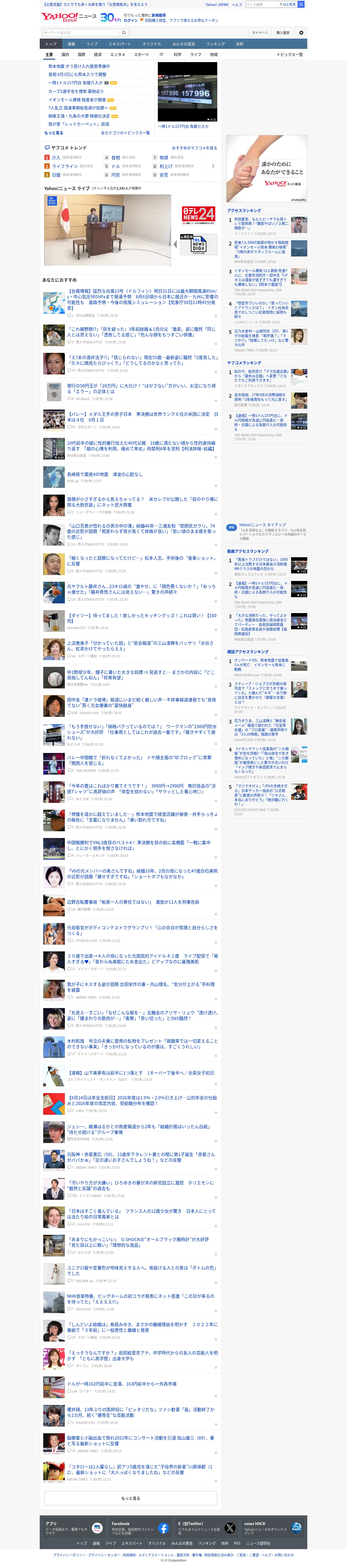Click the Yahoo ネット募金 handshake ad banner
347x1568 pixels.
pyautogui.click(x=266, y=169)
